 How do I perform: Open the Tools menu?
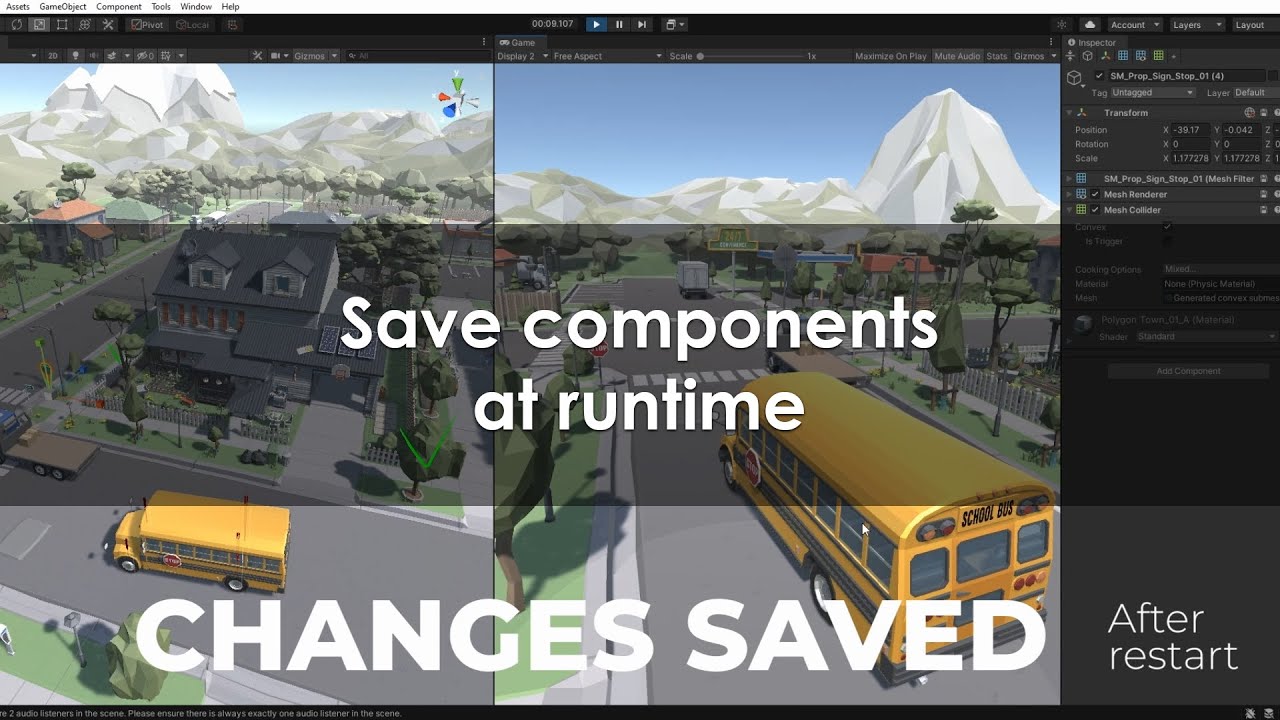tap(161, 6)
